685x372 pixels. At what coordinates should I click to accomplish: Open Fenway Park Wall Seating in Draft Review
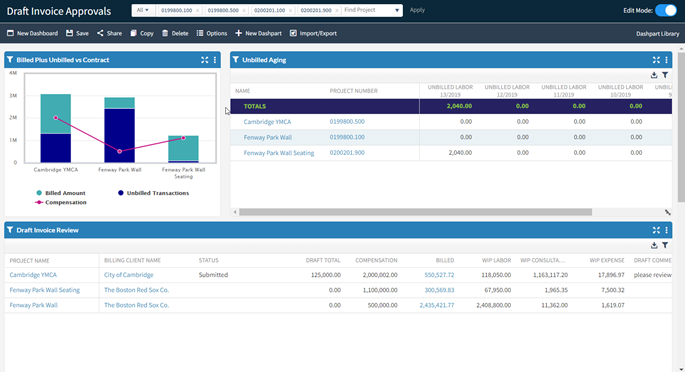pos(45,290)
